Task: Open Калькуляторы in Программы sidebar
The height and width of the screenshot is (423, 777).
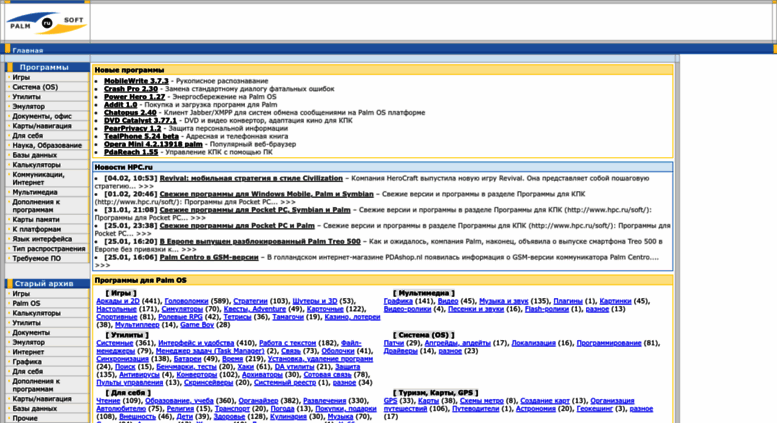Action: [x=37, y=165]
